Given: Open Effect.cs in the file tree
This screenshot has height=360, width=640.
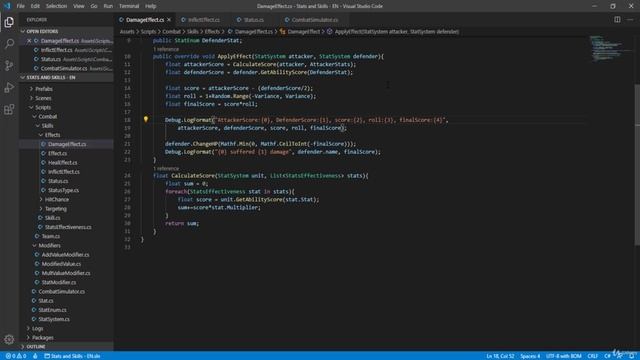Looking at the screenshot, I should [57, 153].
